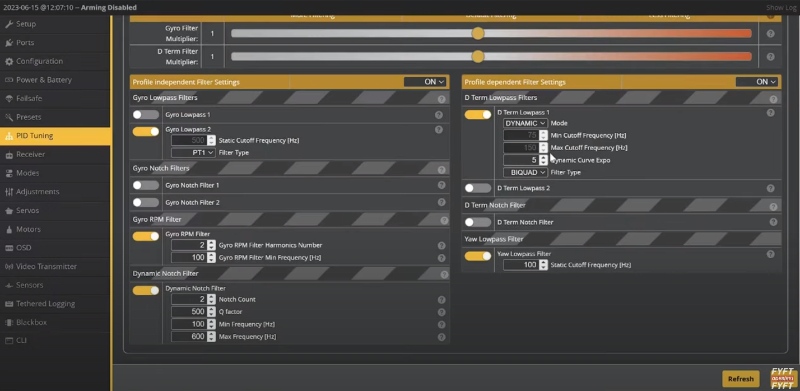Go to the Failsafe tab
This screenshot has height=391, width=800.
(55, 99)
